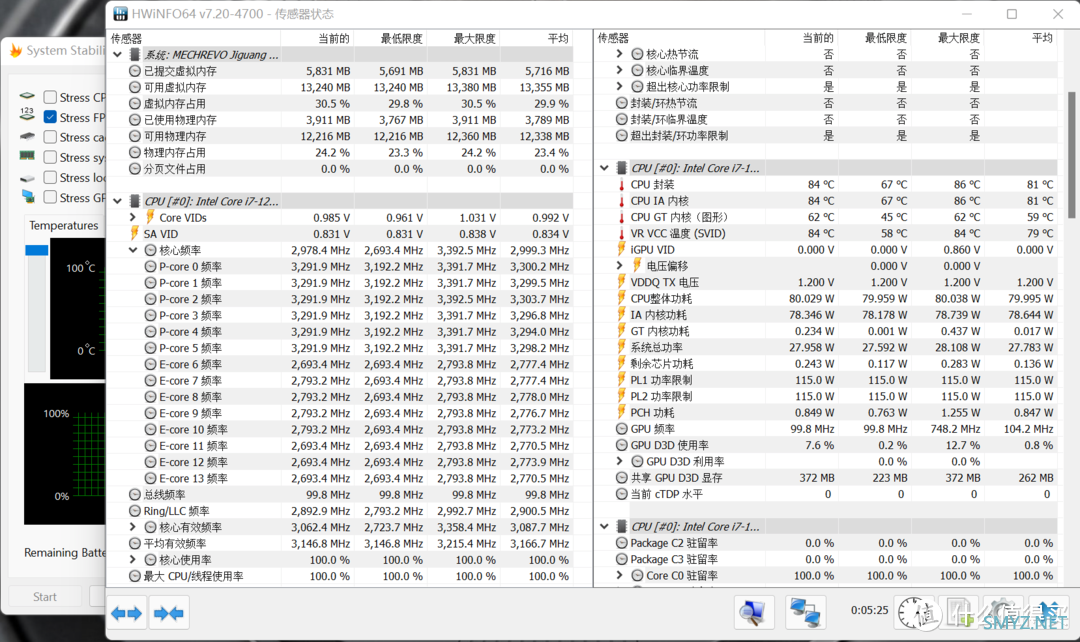Click the thermometer icon beside CPU IA 内核

point(621,201)
